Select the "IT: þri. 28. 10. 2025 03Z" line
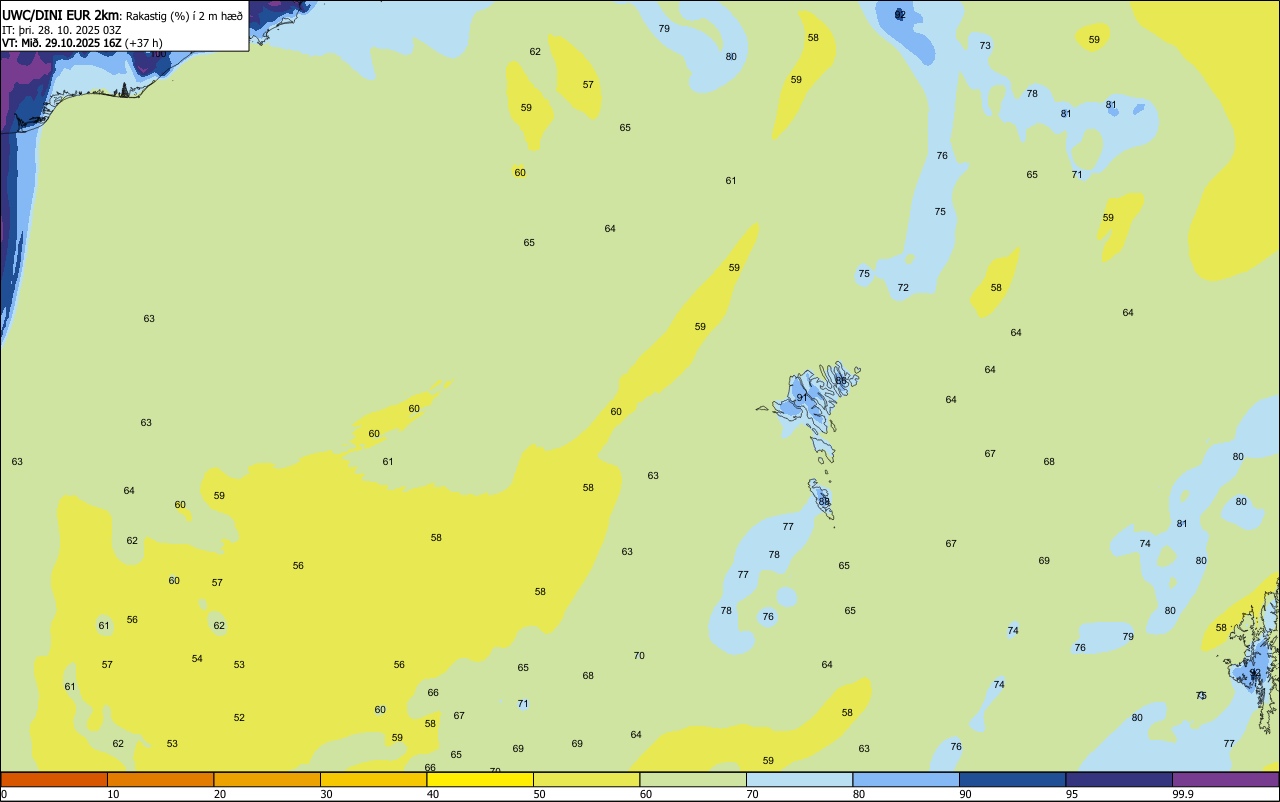1280x802 pixels. 62,29
